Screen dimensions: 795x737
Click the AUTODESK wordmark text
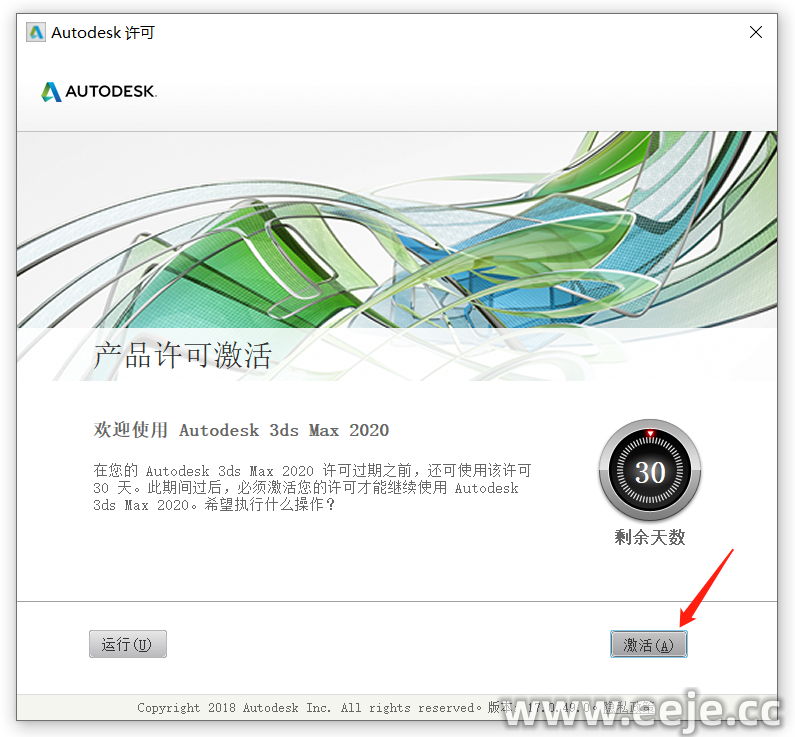[x=111, y=92]
